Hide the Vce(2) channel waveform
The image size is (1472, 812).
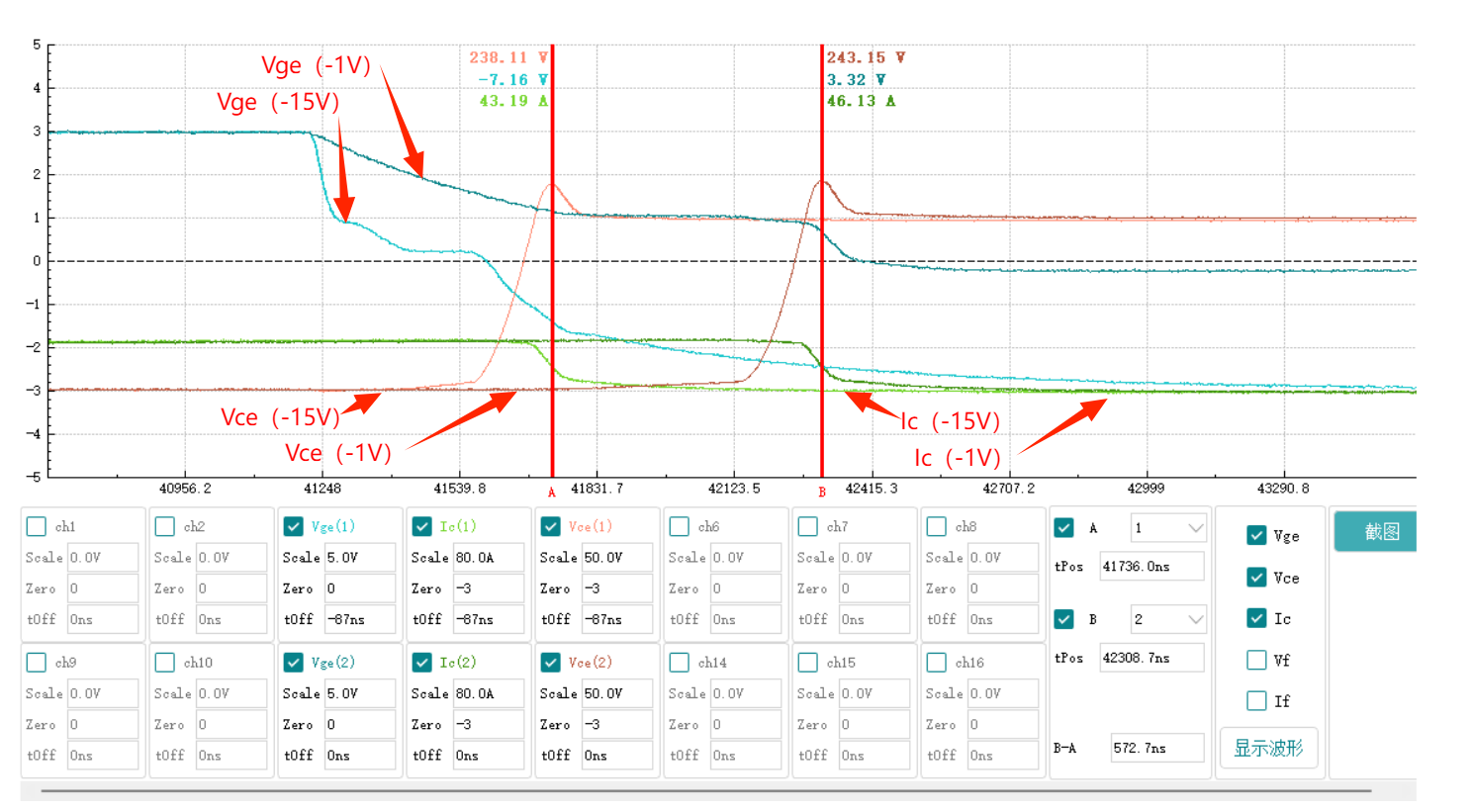[x=551, y=662]
